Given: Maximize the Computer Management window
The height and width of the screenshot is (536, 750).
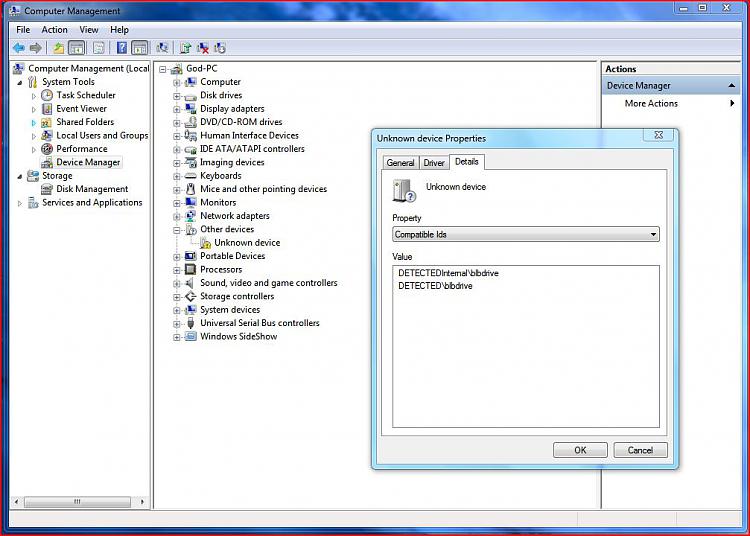Looking at the screenshot, I should point(703,8).
